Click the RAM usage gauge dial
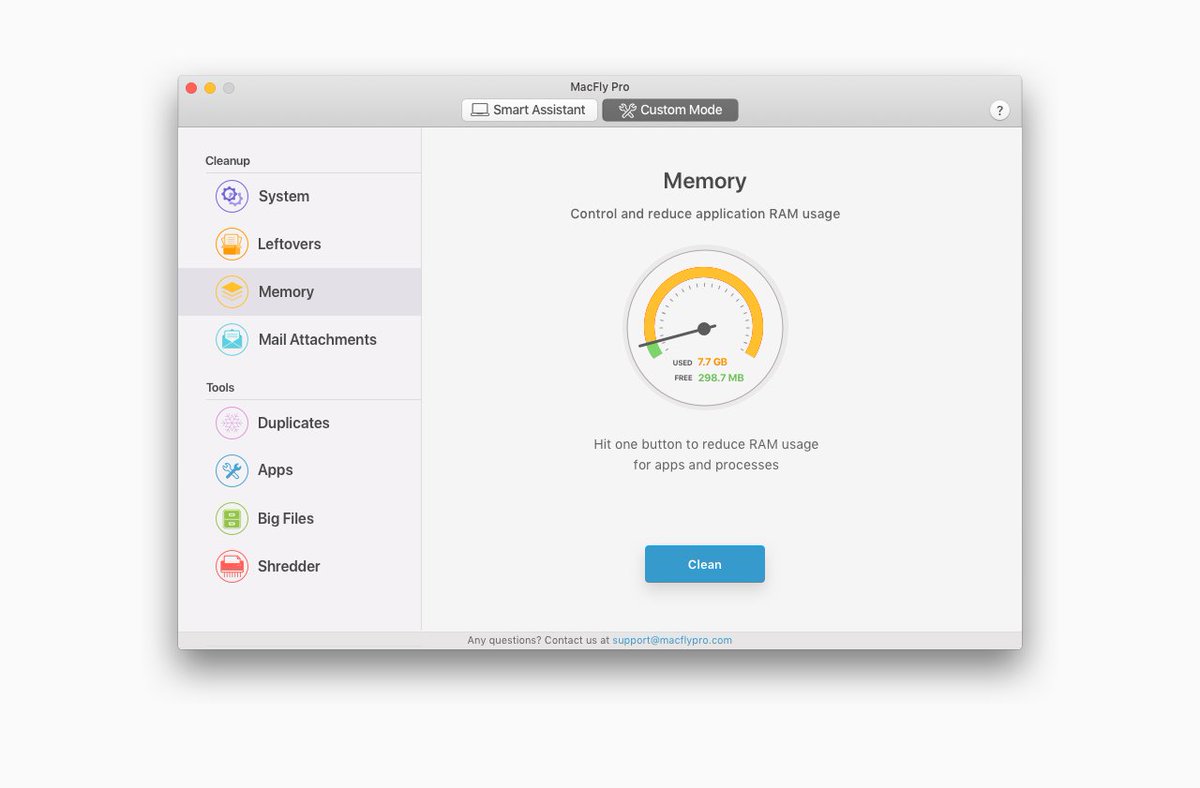1200x788 pixels. tap(705, 328)
